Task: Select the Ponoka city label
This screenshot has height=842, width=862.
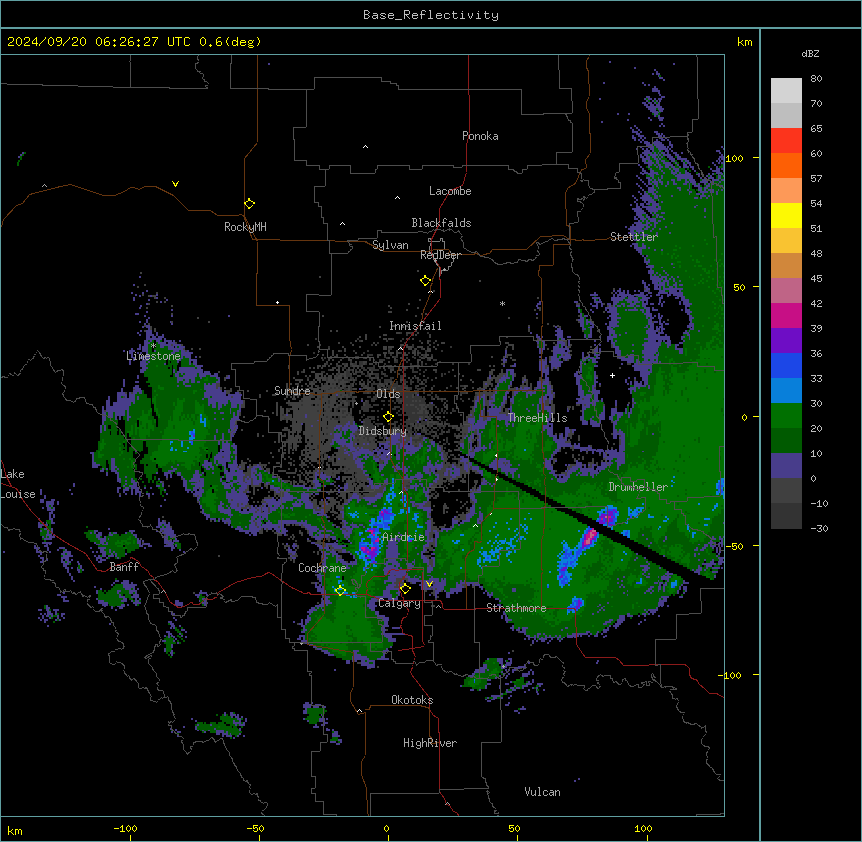Action: pyautogui.click(x=480, y=136)
